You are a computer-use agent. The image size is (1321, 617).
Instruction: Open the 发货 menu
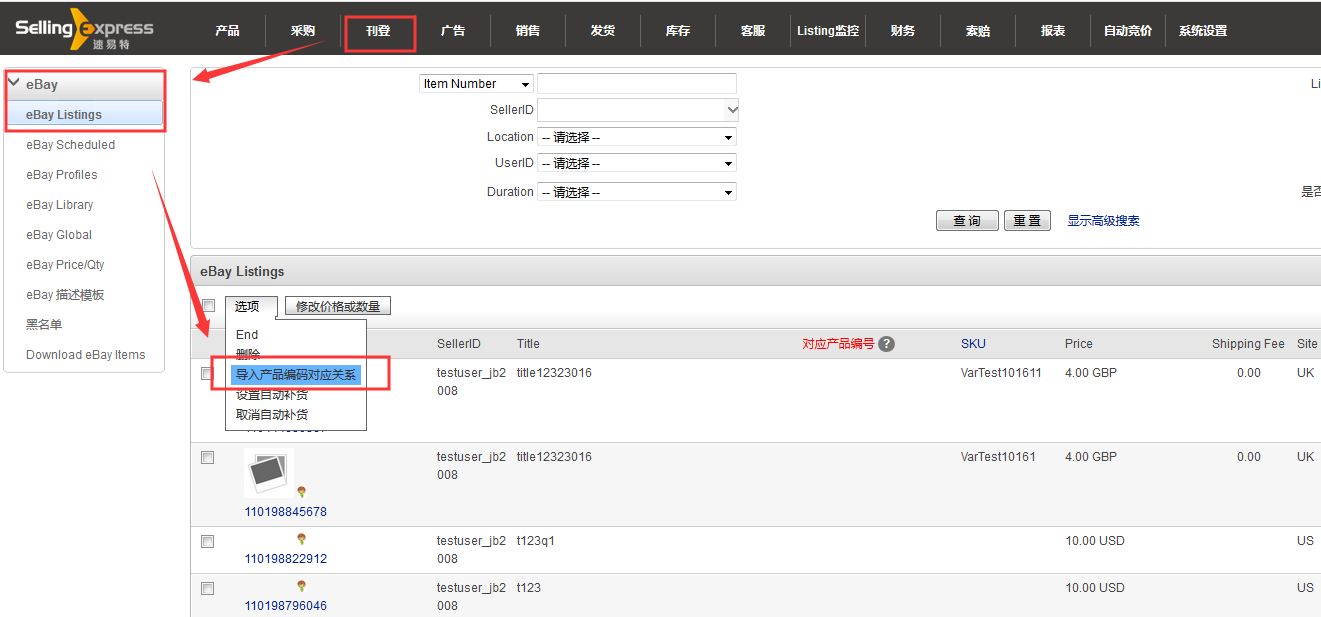click(x=603, y=31)
